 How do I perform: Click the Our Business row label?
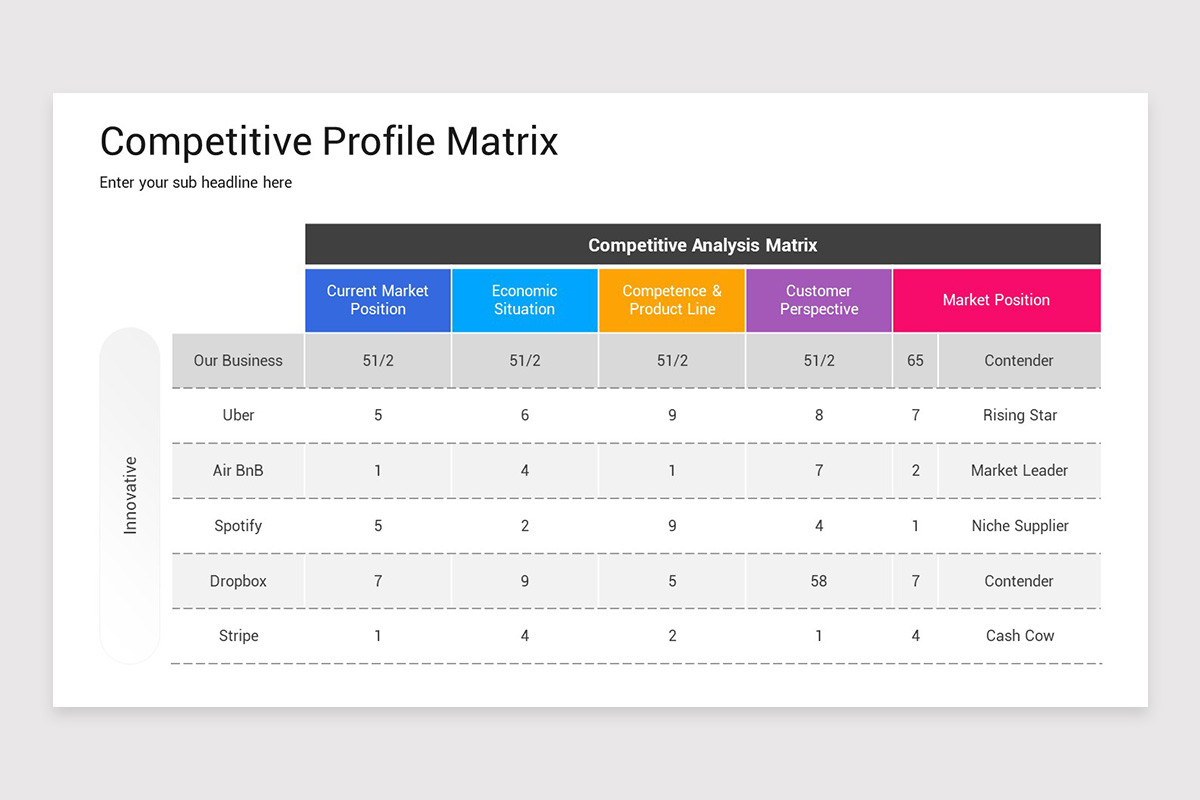point(237,360)
